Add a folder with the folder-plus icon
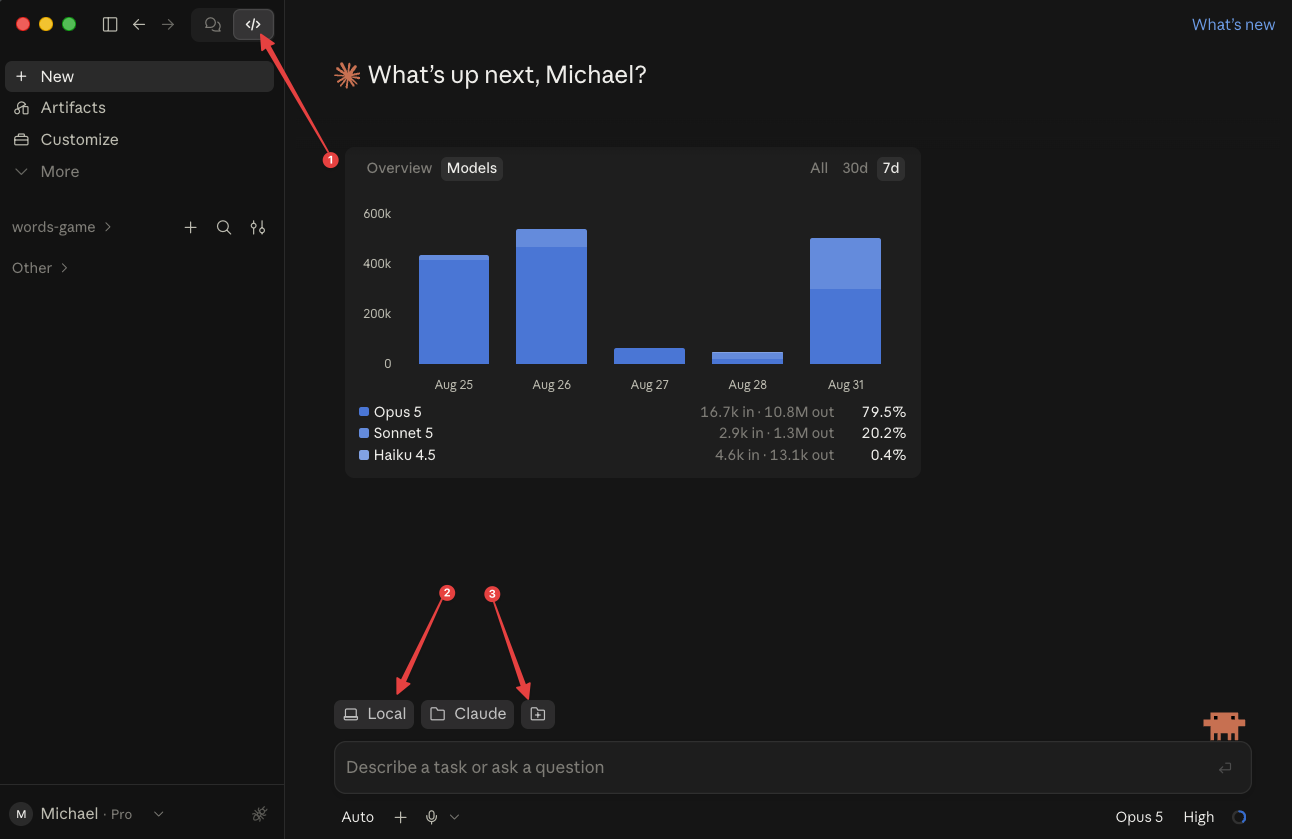The image size is (1292, 839). [x=537, y=714]
